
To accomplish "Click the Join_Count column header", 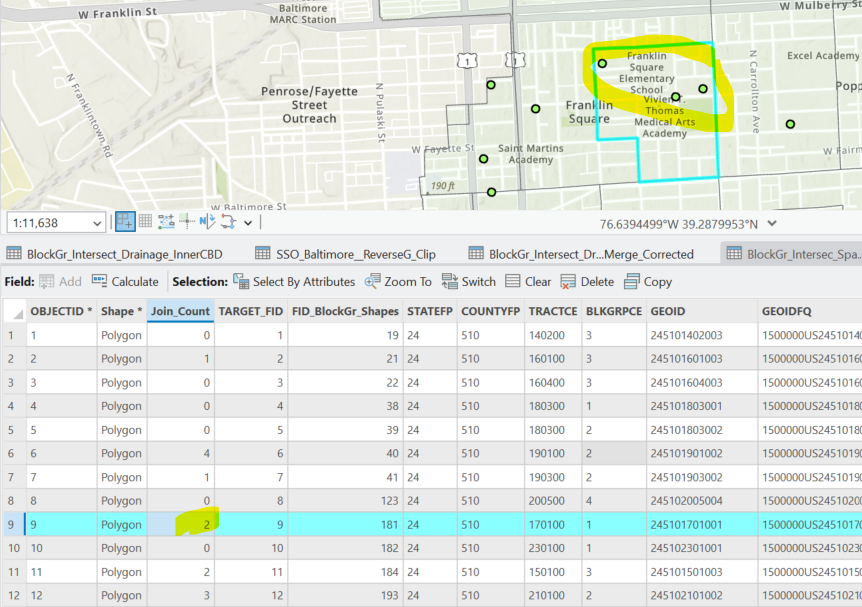I will (180, 311).
